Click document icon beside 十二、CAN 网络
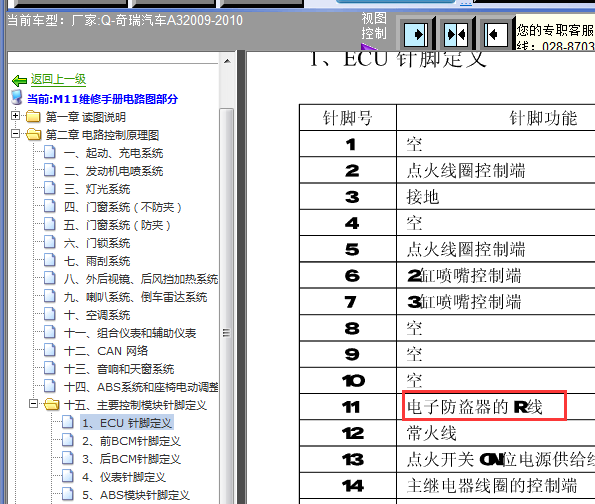 coord(50,350)
